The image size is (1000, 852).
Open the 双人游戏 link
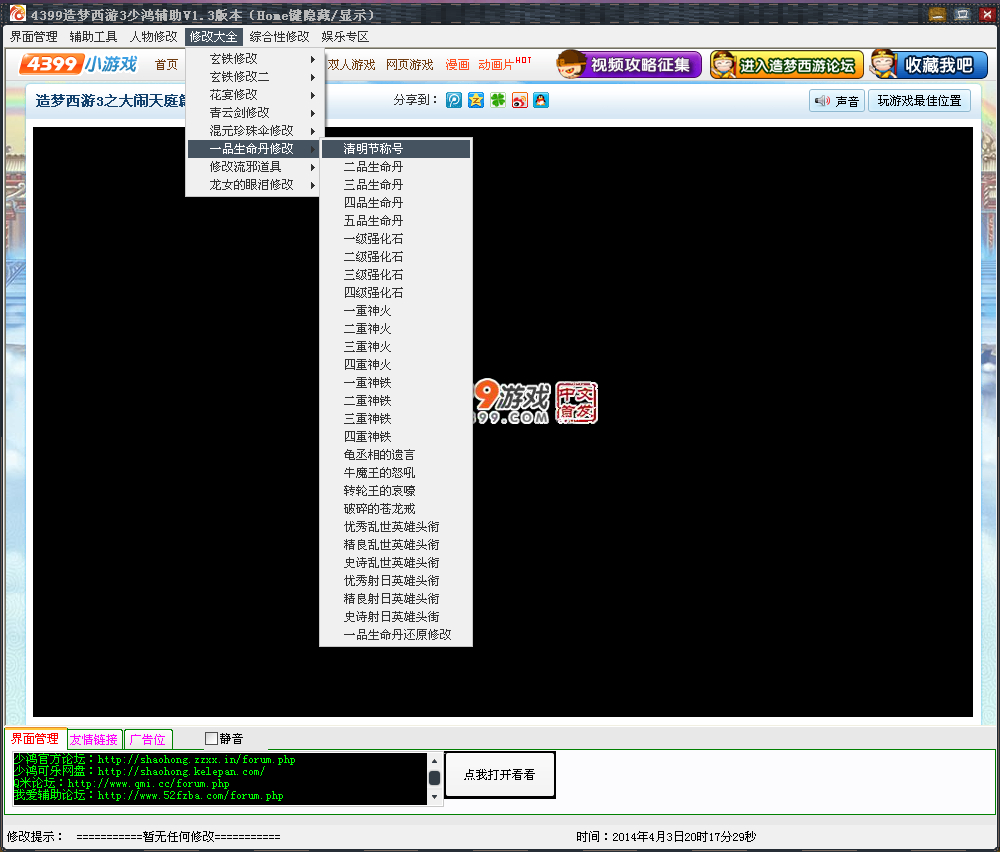(x=351, y=64)
